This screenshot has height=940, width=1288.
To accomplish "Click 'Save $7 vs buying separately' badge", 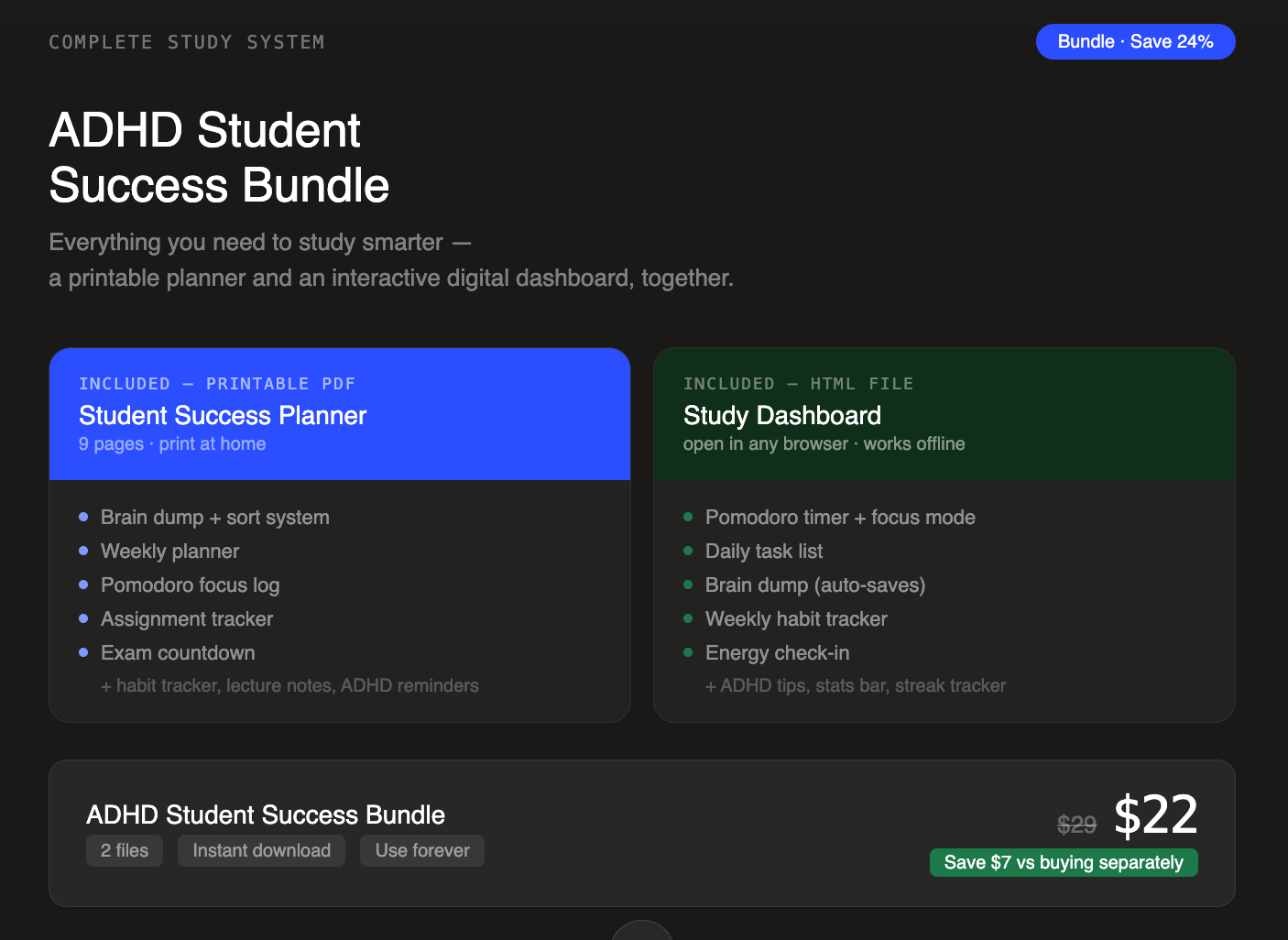I will tap(1064, 862).
